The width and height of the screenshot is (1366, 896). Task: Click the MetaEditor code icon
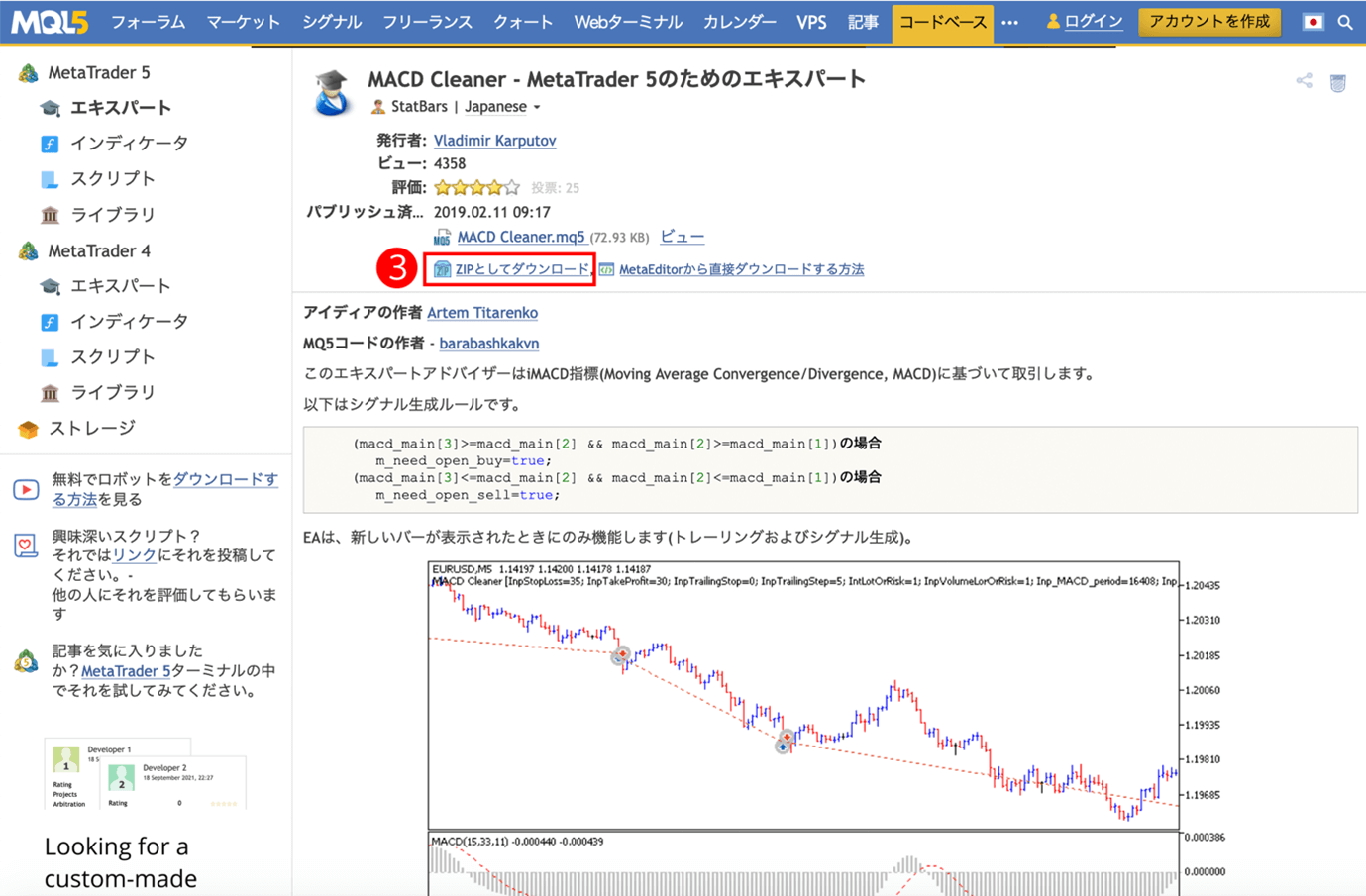tap(606, 269)
